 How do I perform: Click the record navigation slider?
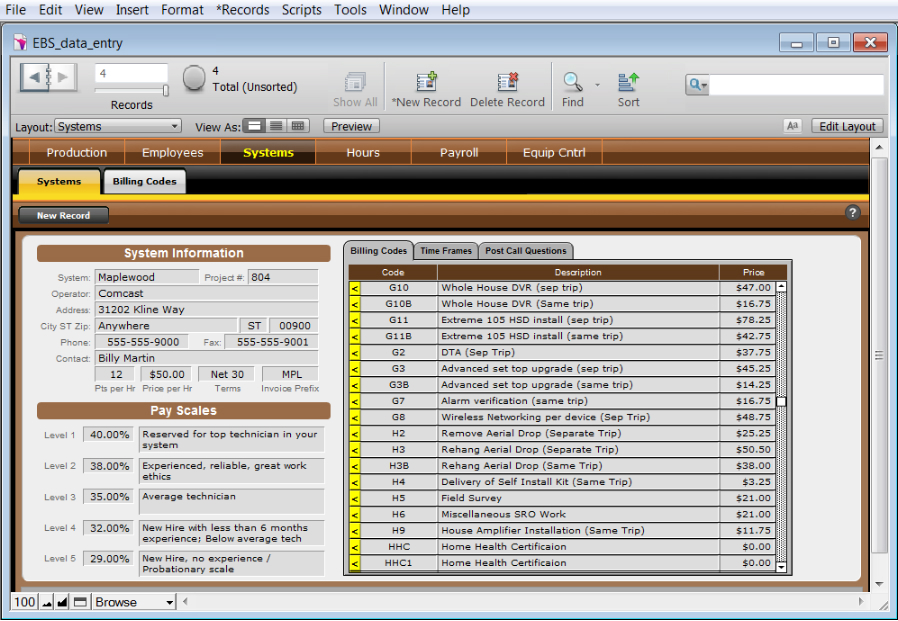click(131, 90)
